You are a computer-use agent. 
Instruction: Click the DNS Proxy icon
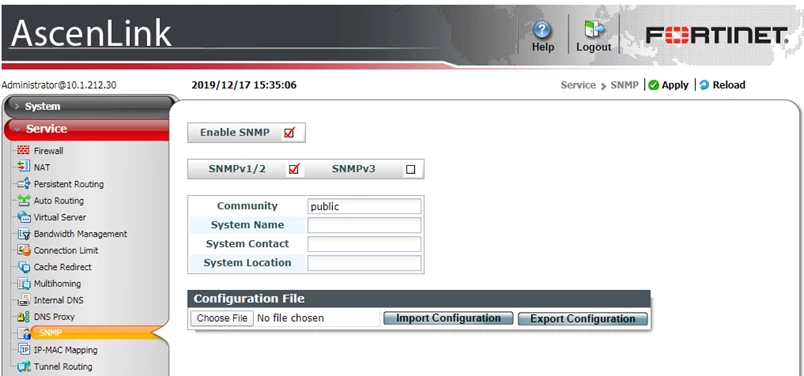tap(24, 316)
